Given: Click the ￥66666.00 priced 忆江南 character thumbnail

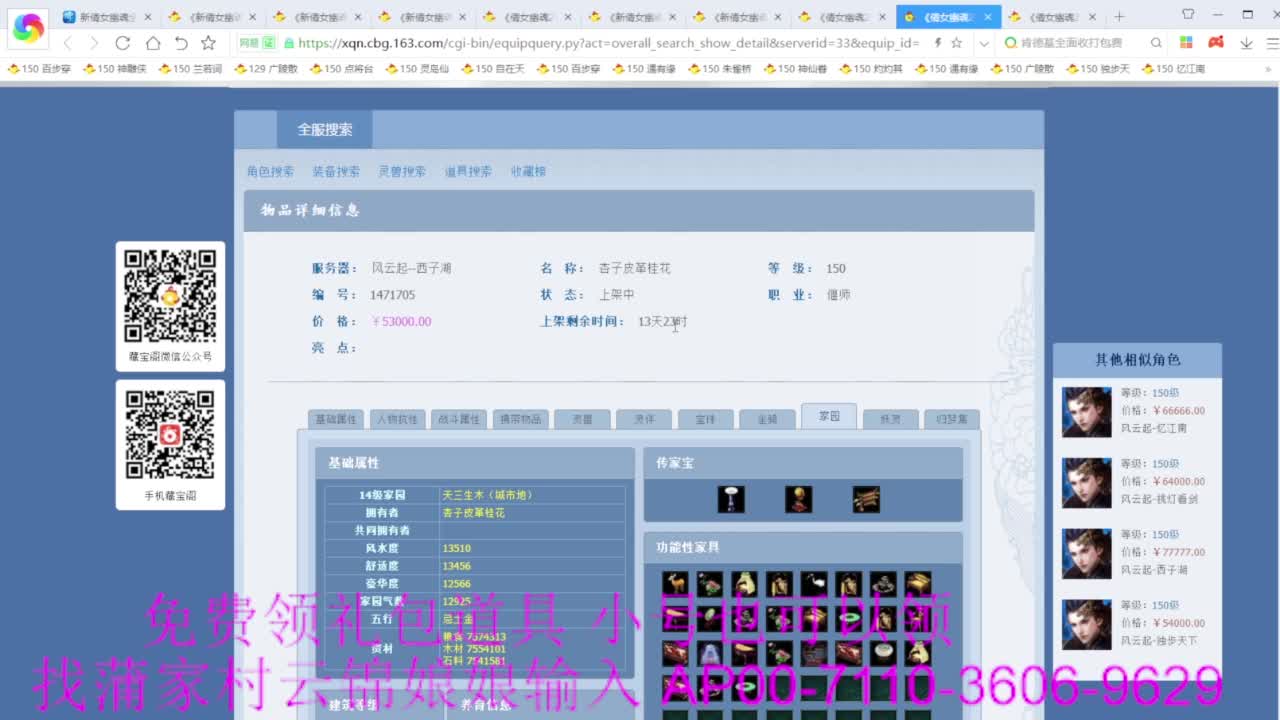Looking at the screenshot, I should click(x=1086, y=413).
